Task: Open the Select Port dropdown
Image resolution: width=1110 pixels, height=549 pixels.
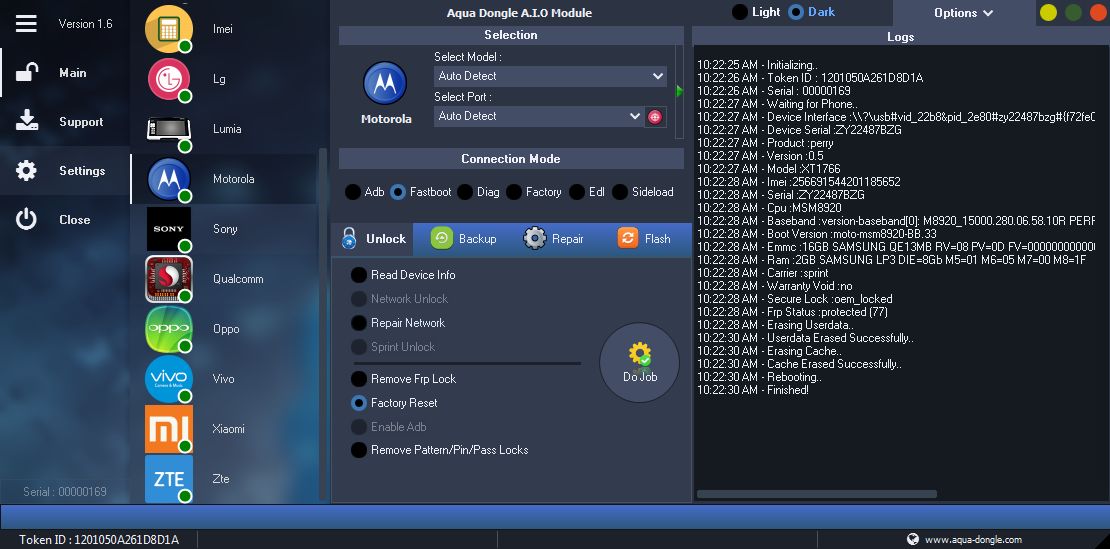Action: [x=539, y=116]
